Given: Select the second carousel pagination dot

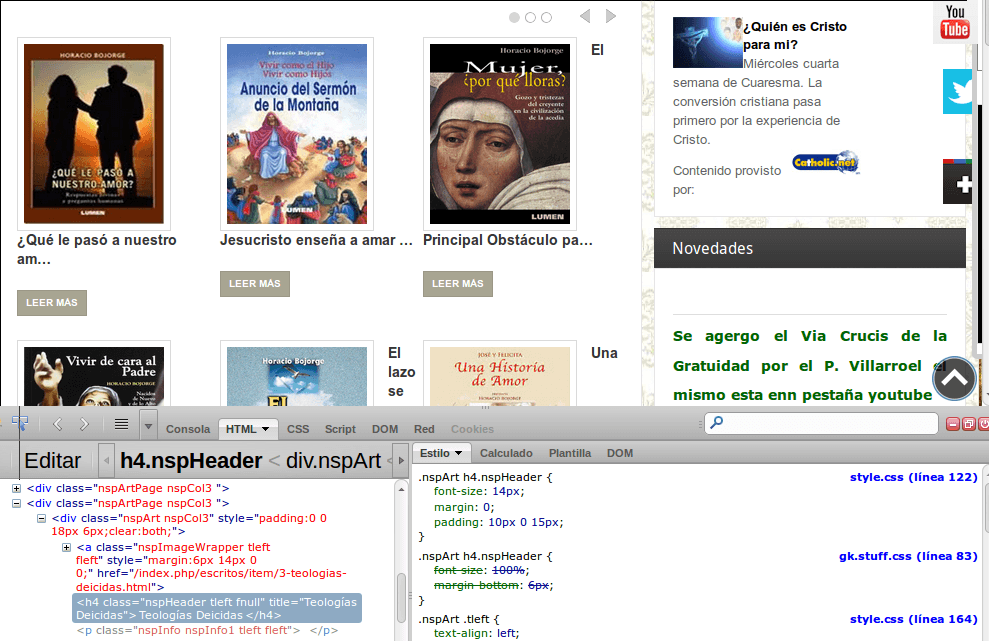Looking at the screenshot, I should click(x=530, y=18).
